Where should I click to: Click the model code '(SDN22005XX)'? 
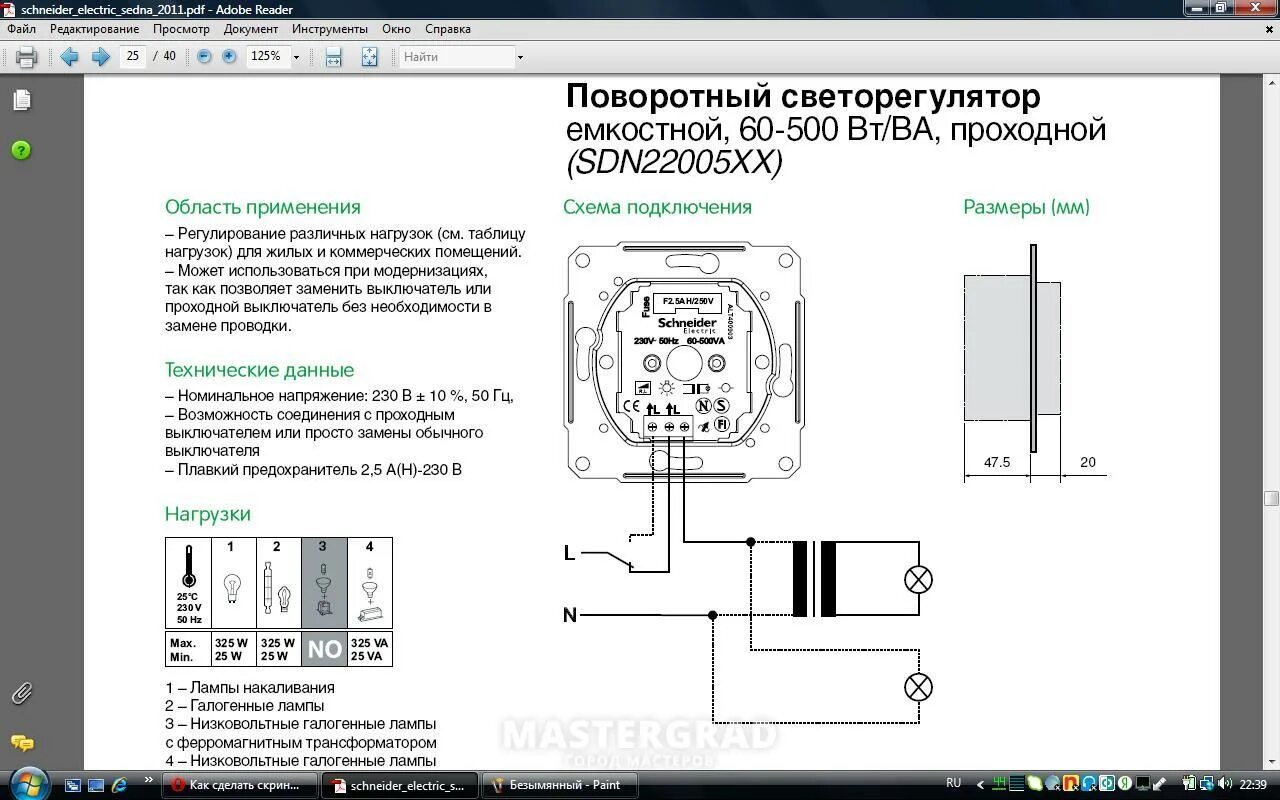[x=674, y=162]
